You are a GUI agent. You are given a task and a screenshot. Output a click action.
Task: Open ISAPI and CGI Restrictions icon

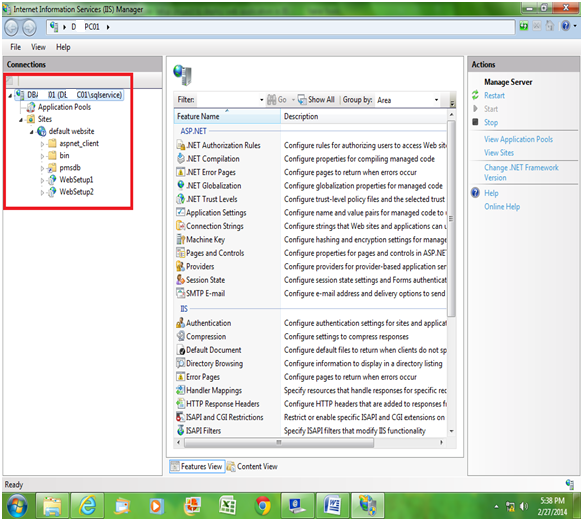click(181, 417)
